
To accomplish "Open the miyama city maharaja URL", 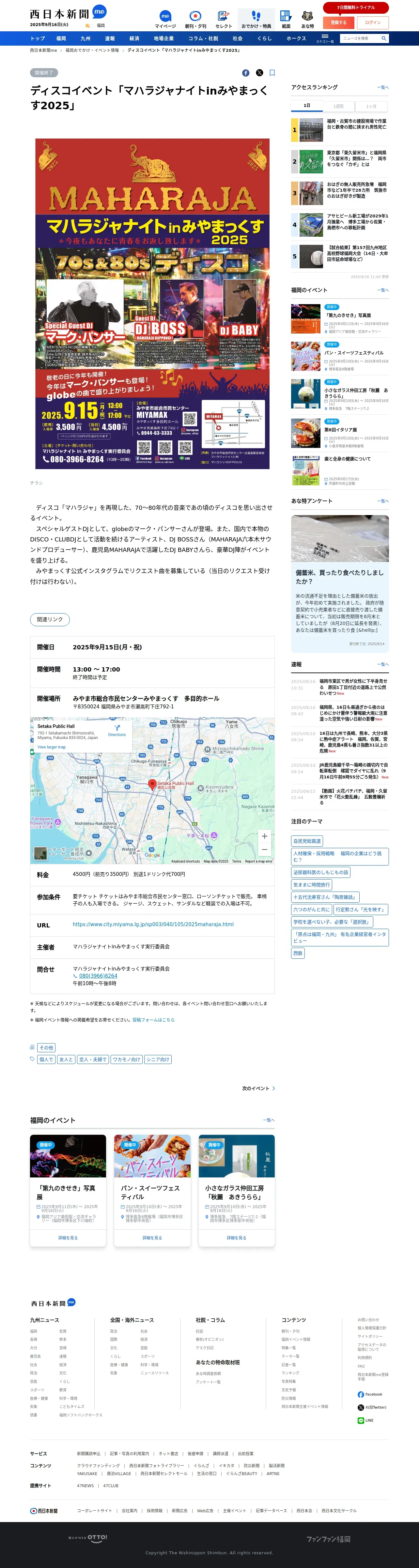I will pyautogui.click(x=153, y=924).
